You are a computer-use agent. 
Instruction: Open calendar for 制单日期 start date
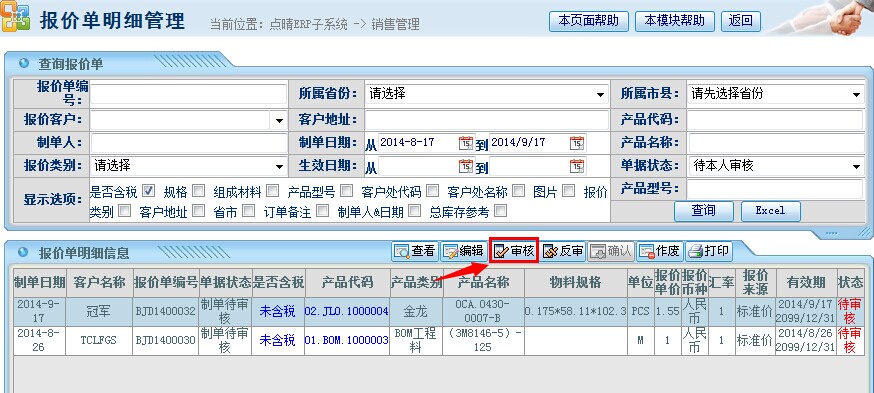[465, 143]
